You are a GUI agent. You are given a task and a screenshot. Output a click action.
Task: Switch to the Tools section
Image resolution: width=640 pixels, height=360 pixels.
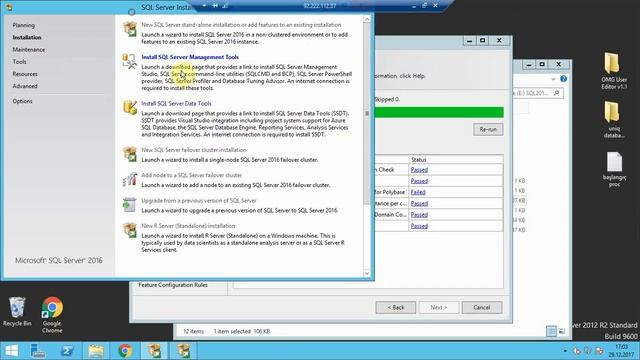(19, 62)
